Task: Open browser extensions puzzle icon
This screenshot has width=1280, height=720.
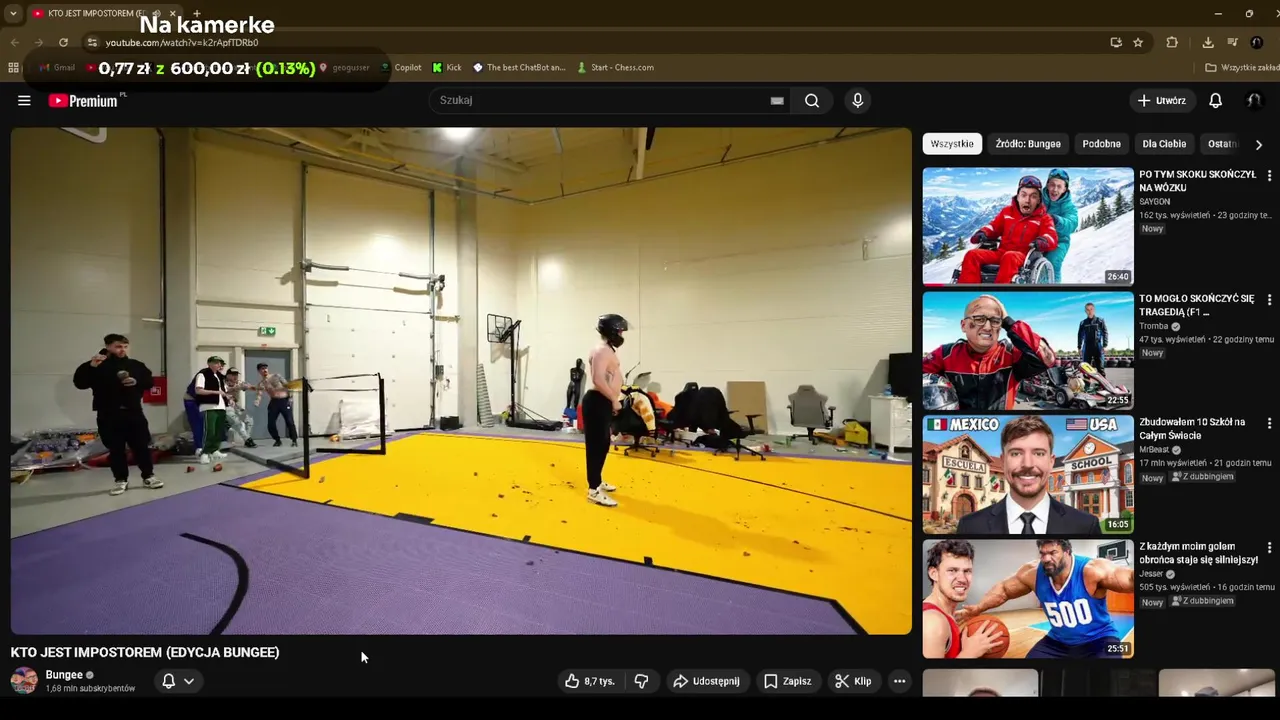Action: [x=1172, y=43]
